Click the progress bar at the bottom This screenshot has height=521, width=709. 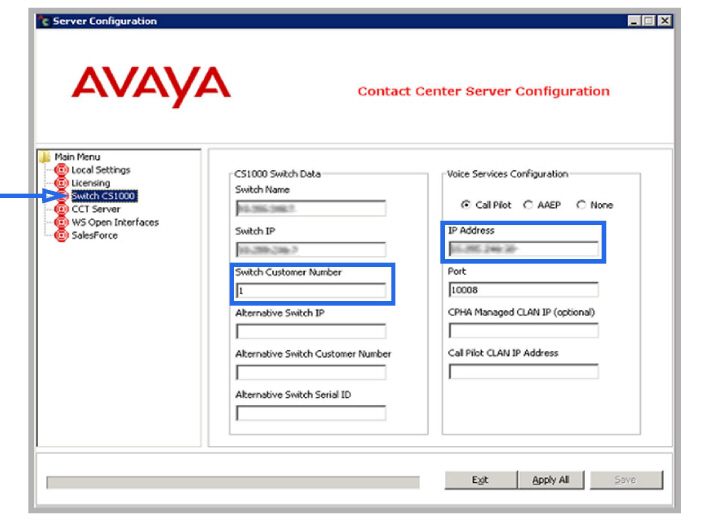[x=233, y=483]
